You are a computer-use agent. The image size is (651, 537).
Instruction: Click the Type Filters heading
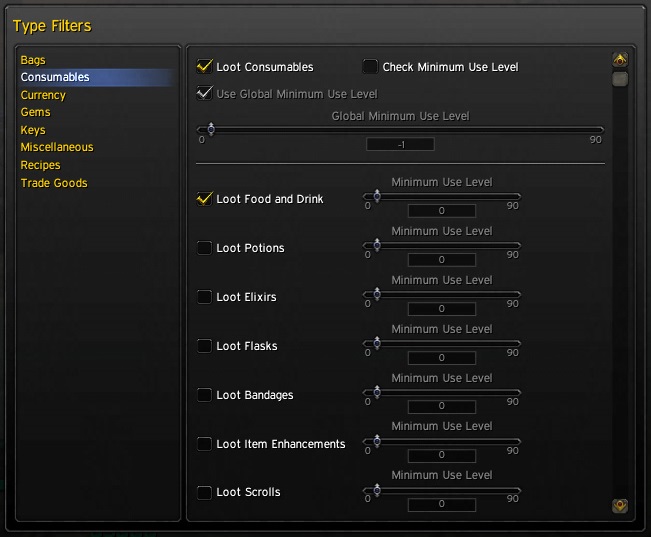52,26
